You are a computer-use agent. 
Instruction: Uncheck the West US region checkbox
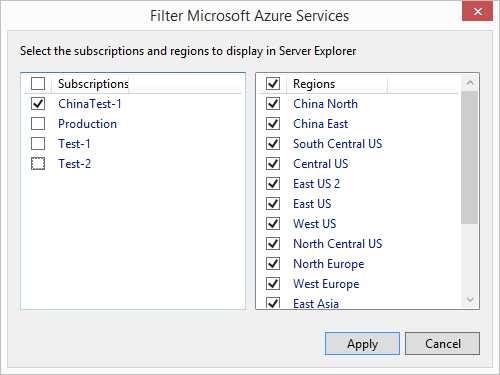pos(273,224)
